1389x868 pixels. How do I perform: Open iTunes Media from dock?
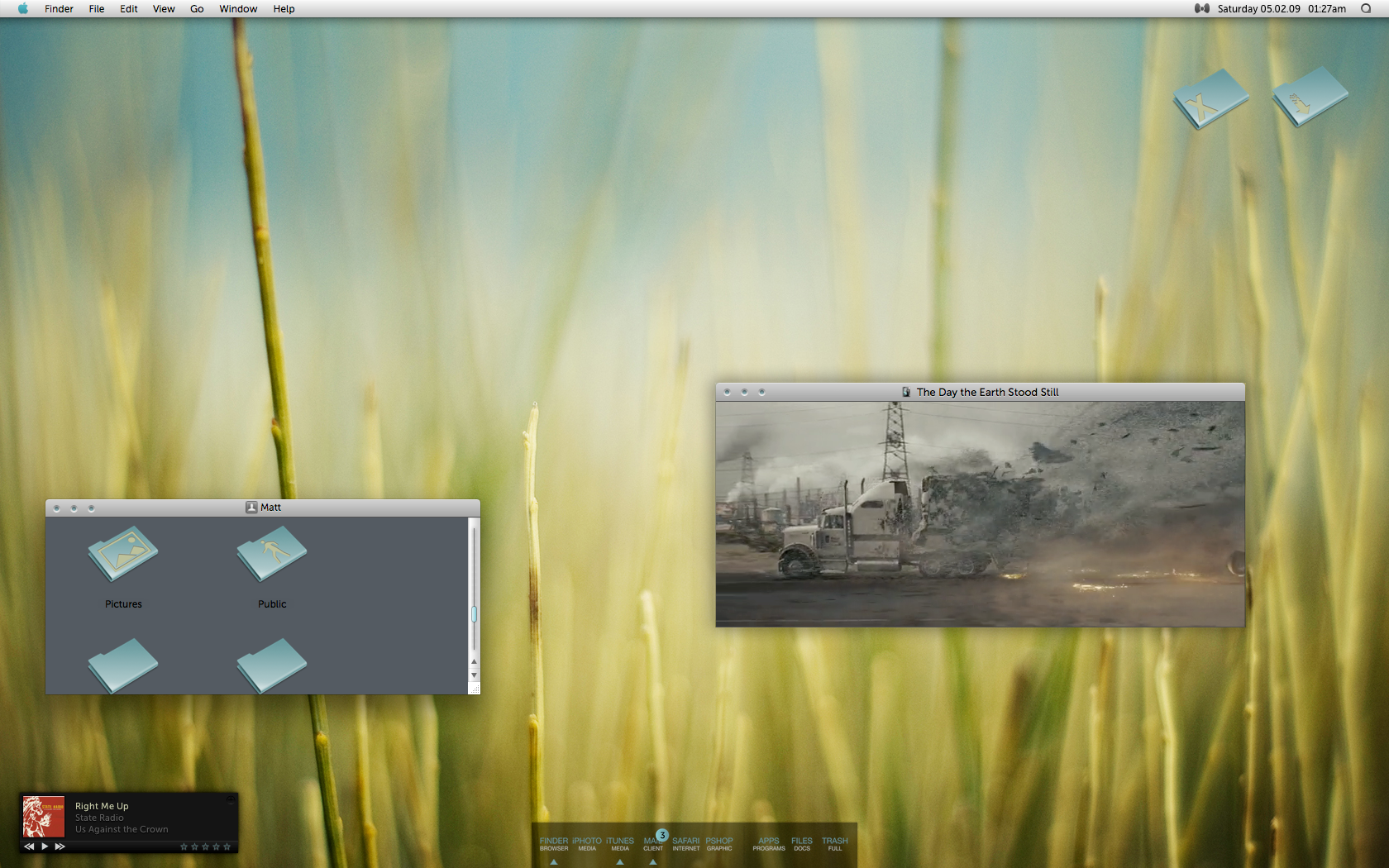[x=620, y=844]
